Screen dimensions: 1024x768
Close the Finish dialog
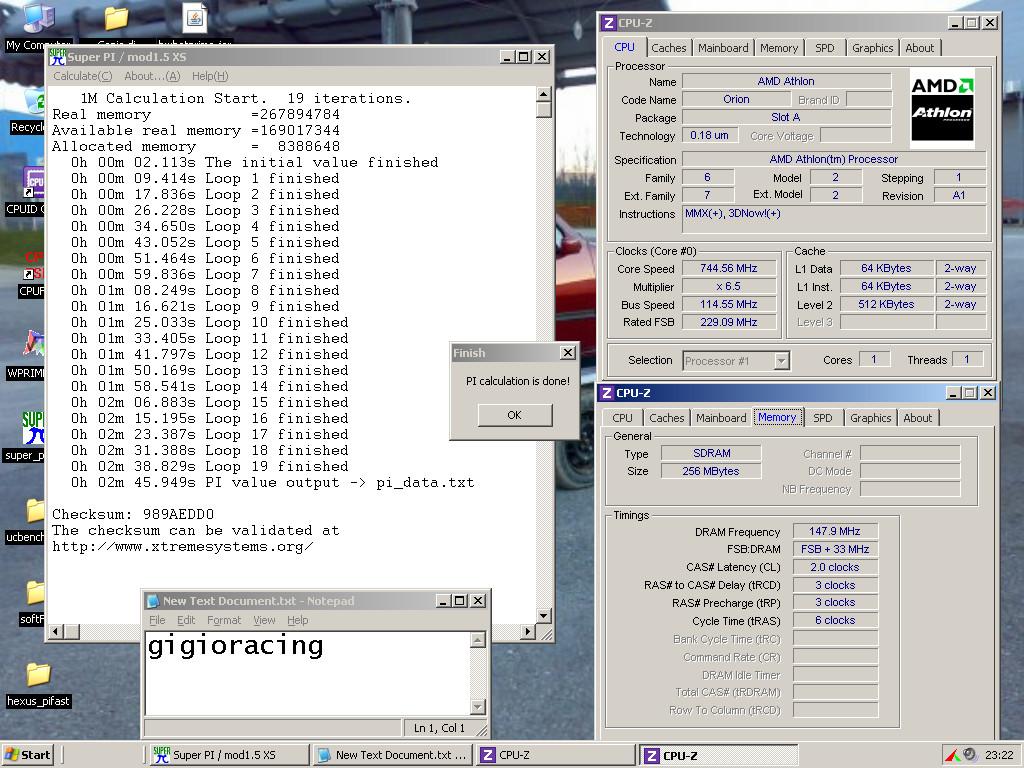coord(568,353)
